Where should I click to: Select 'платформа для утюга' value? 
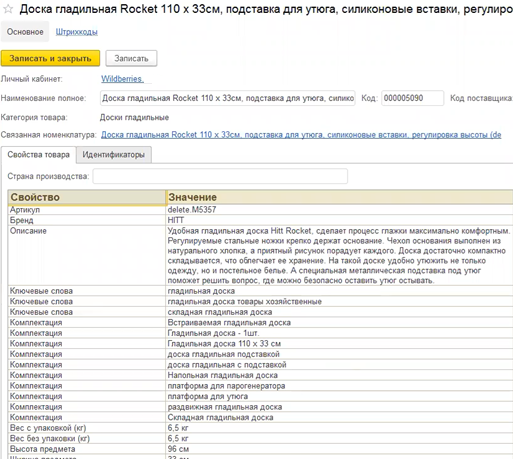coord(339,396)
